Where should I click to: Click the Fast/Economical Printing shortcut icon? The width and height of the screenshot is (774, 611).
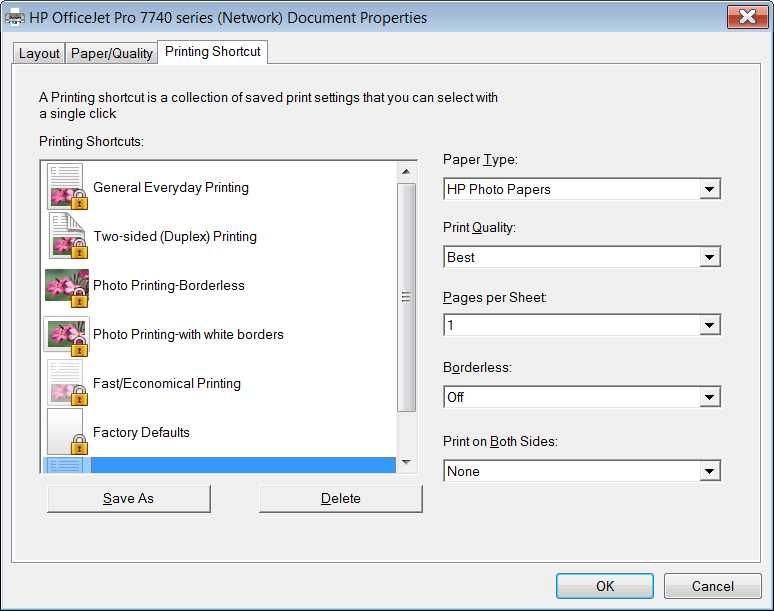67,383
